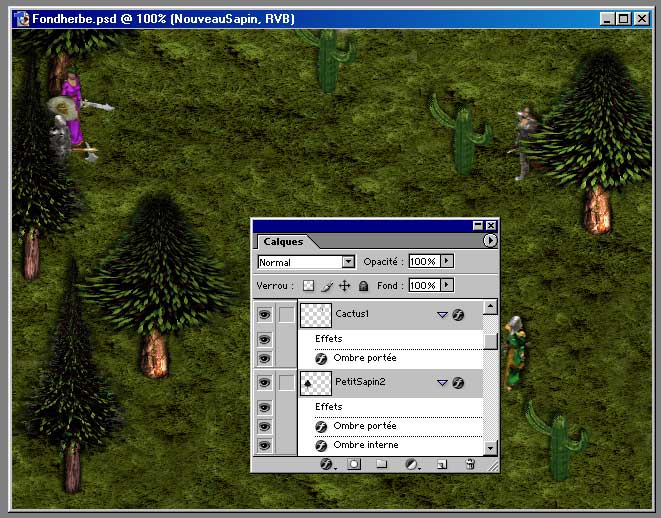Open the Calques palette flyout menu
The image size is (661, 518).
pyautogui.click(x=489, y=241)
